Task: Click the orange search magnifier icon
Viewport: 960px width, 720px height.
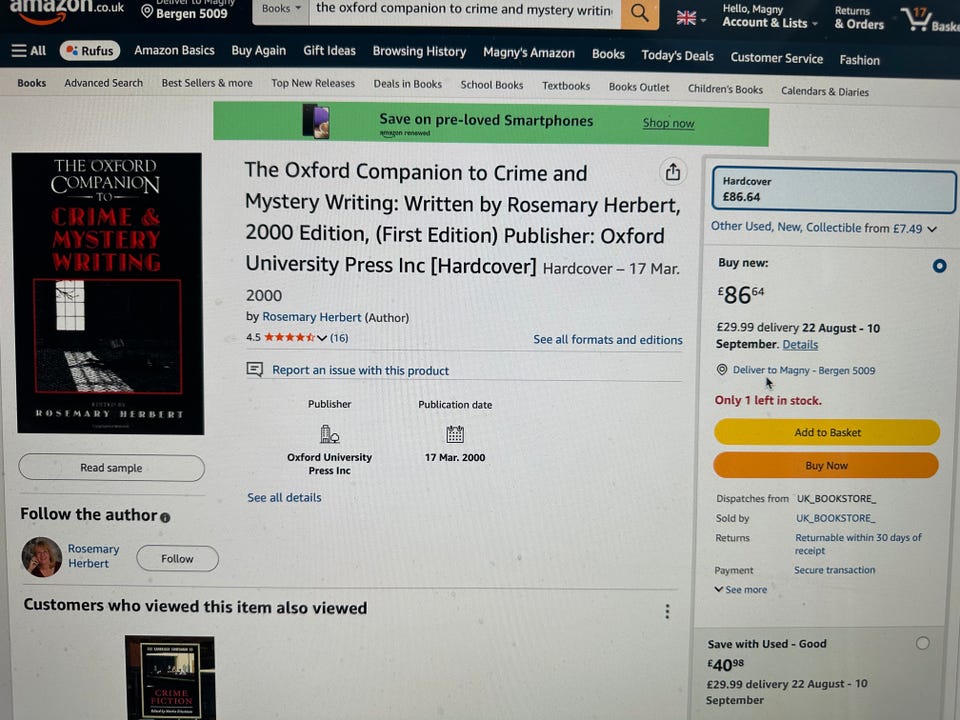Action: click(x=640, y=12)
